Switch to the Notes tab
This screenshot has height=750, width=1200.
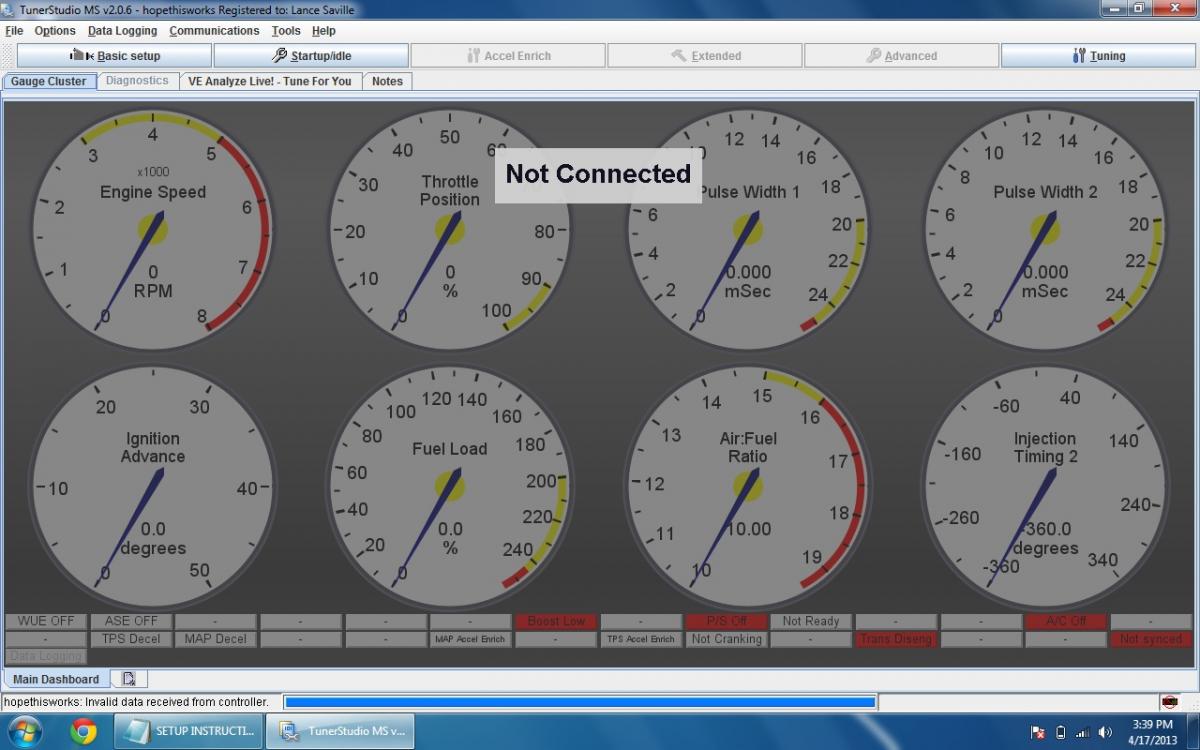(387, 81)
